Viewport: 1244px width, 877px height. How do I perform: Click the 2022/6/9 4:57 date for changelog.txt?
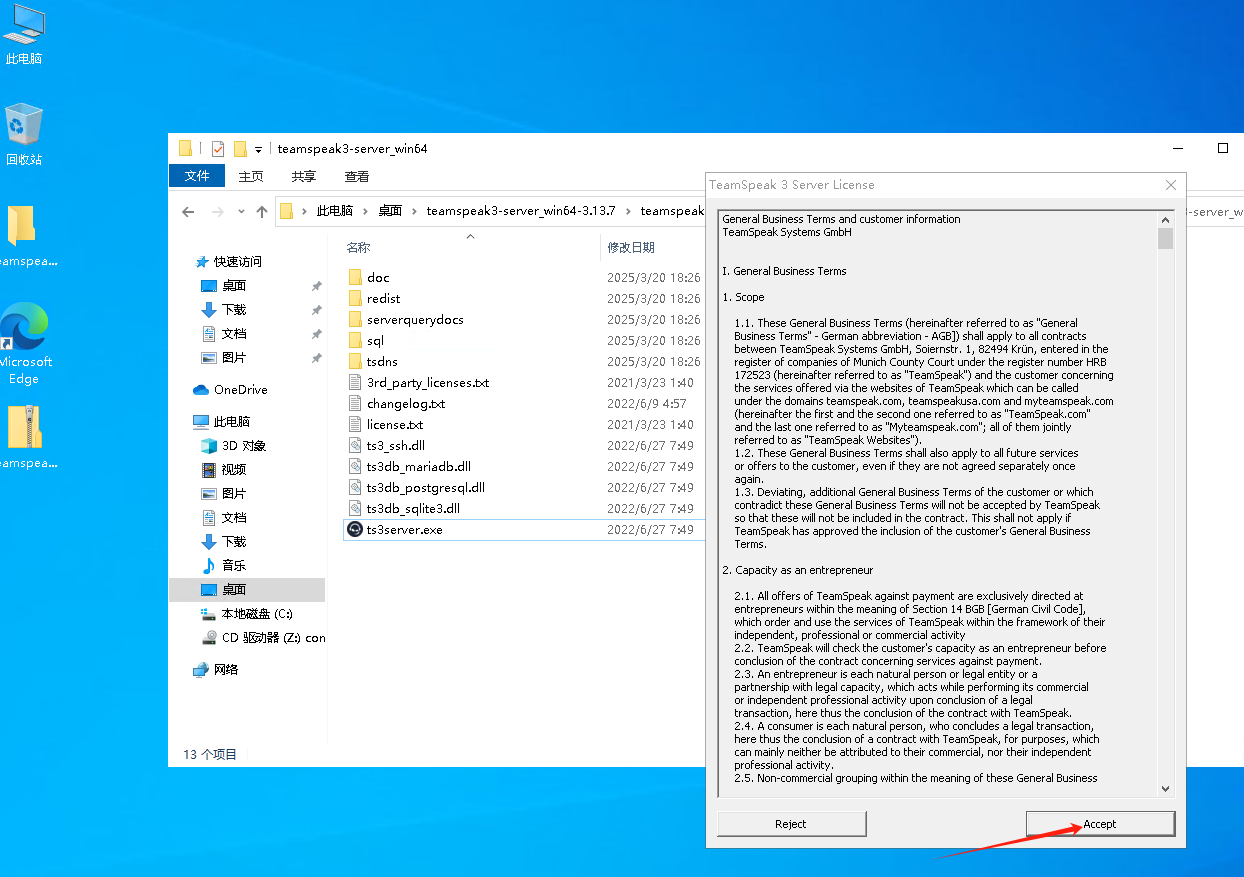tap(647, 404)
